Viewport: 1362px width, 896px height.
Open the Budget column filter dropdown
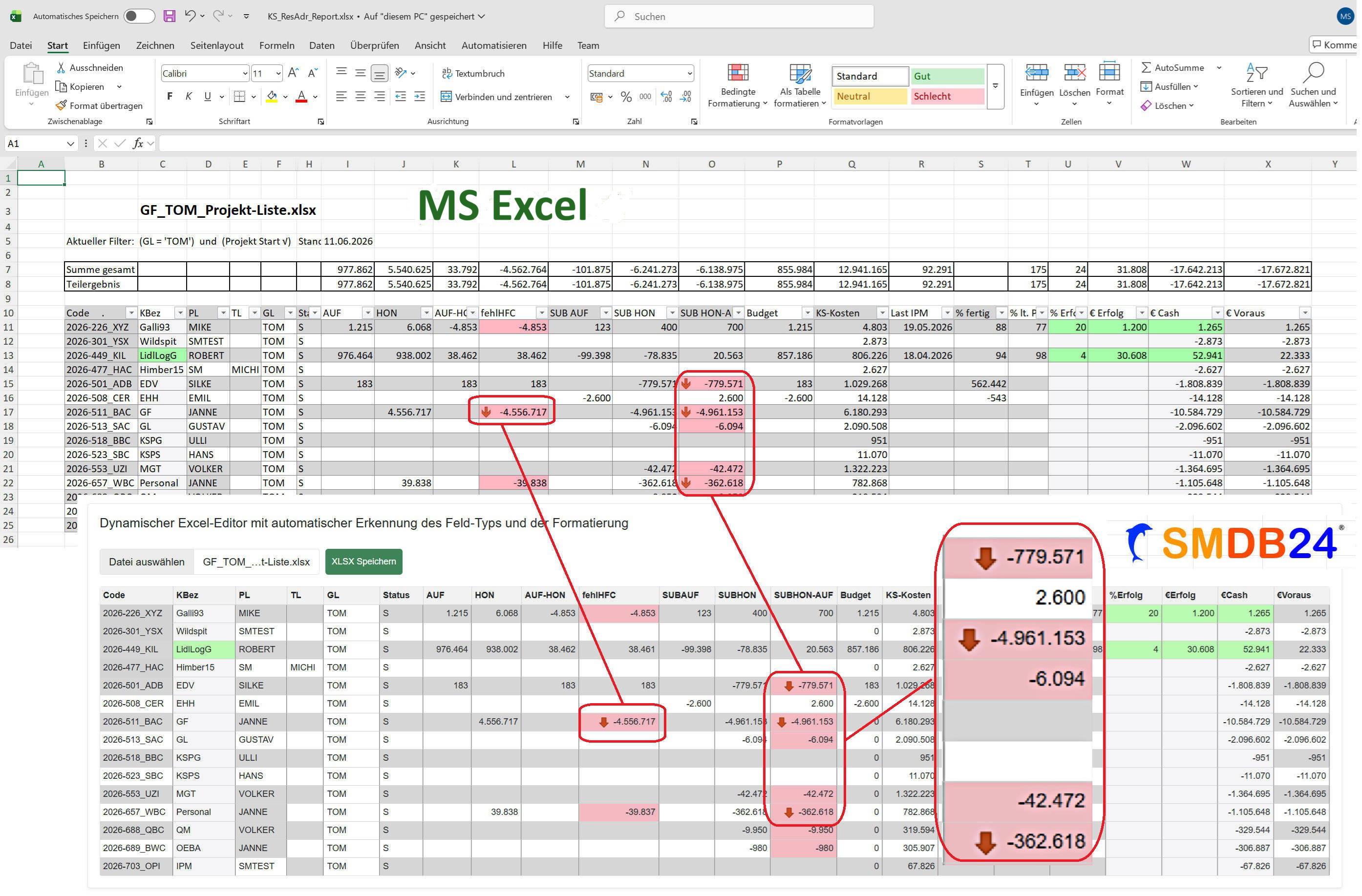tap(807, 313)
